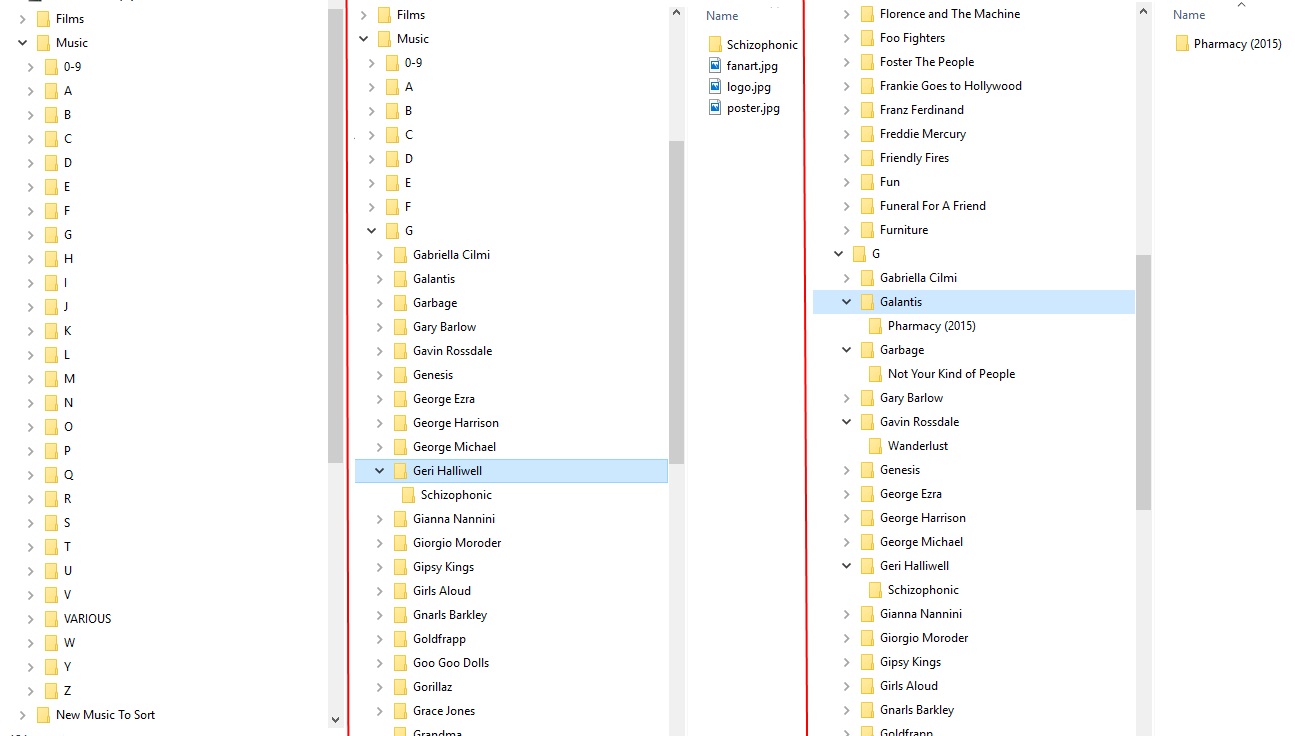
Task: Click the Foo Fighters folder icon
Action: pyautogui.click(x=867, y=38)
